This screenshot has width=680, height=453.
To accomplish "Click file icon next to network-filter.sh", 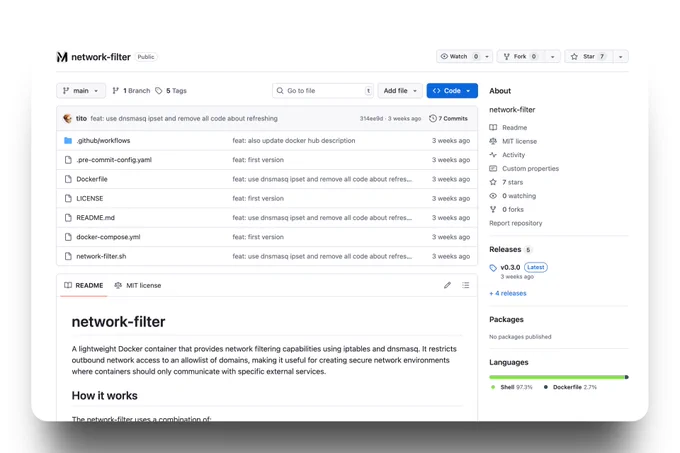I will (68, 256).
